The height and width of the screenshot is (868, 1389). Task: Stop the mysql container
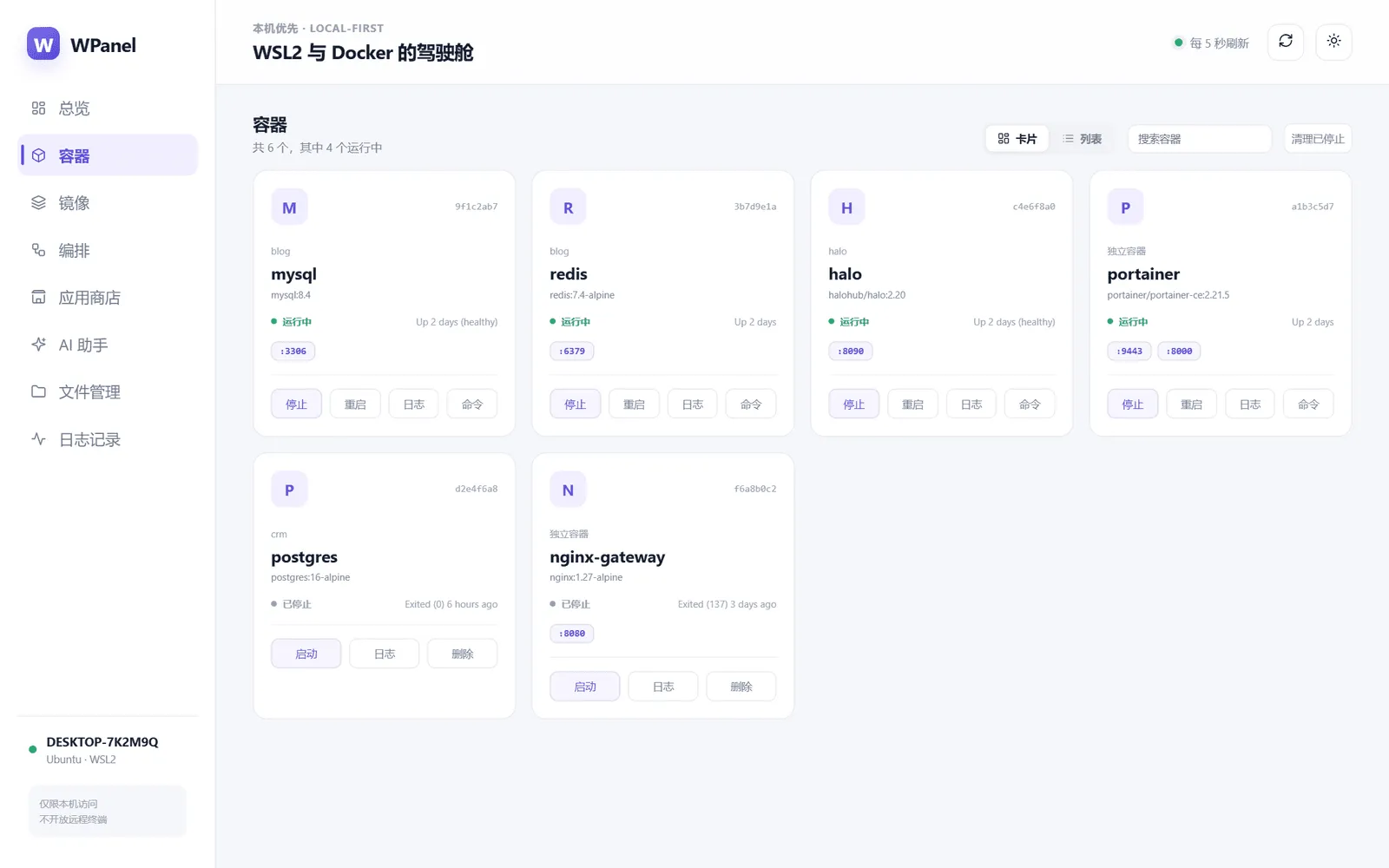(297, 404)
